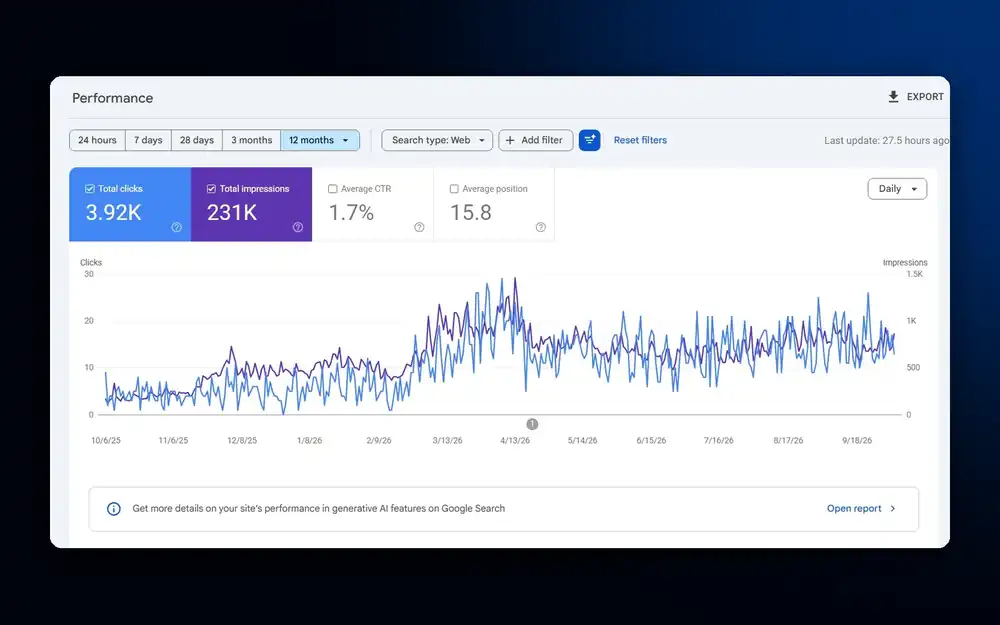Click the 9/18/26 date label on x-axis

coord(857,441)
